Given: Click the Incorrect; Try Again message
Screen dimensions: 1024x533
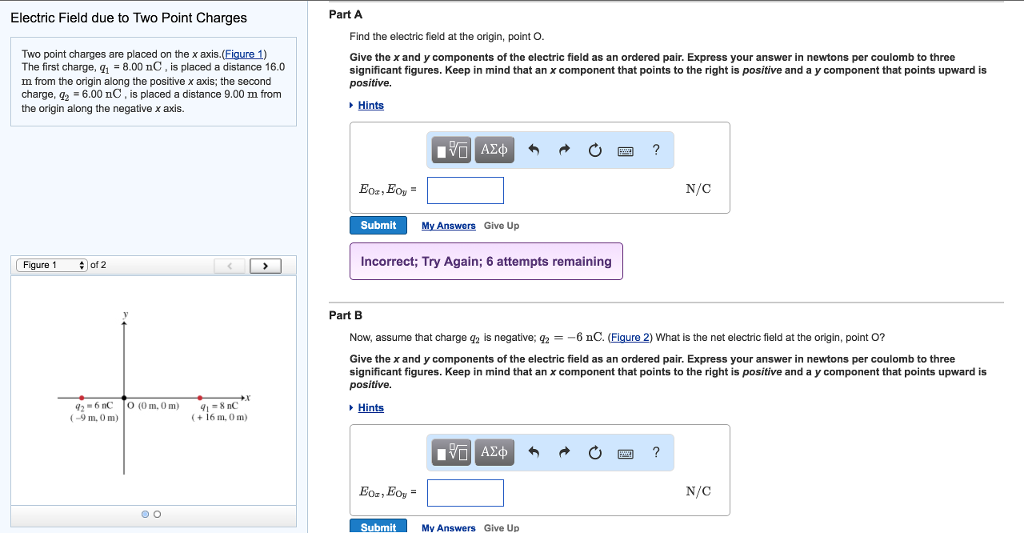Looking at the screenshot, I should [486, 261].
